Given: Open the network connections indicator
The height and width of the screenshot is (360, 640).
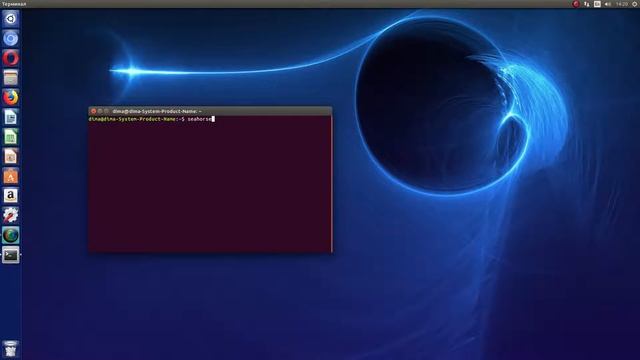Looking at the screenshot, I should click(x=587, y=4).
